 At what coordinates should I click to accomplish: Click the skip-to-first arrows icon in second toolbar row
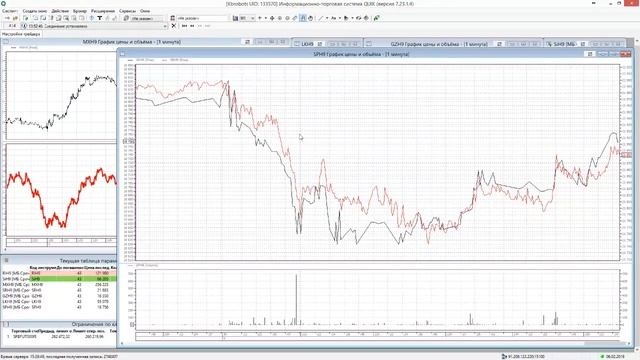184,26
